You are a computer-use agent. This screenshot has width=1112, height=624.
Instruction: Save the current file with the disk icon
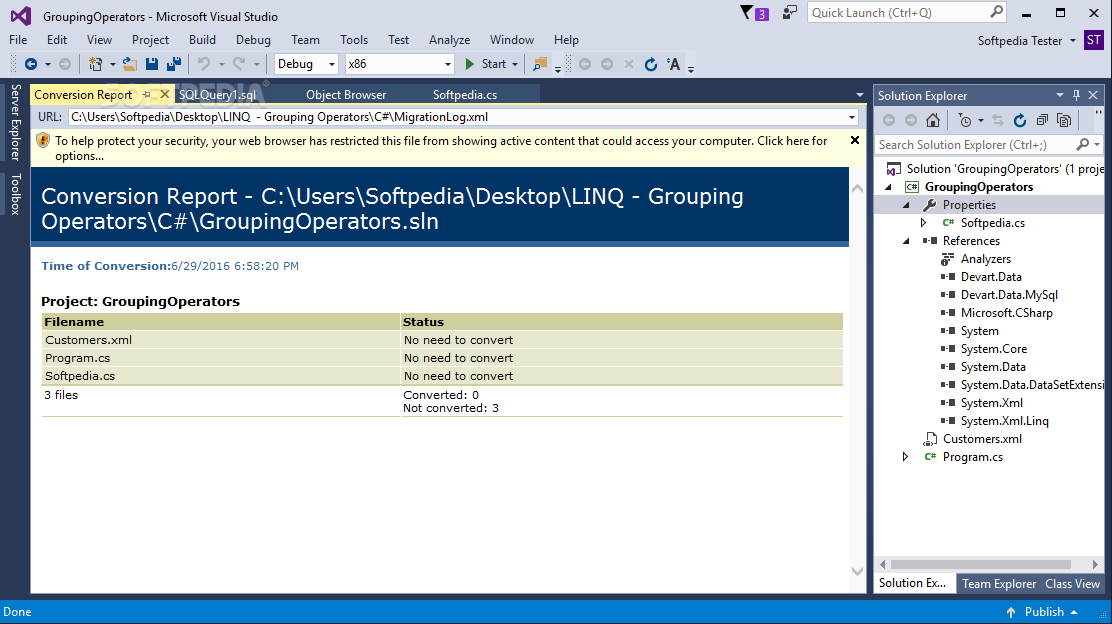point(152,64)
